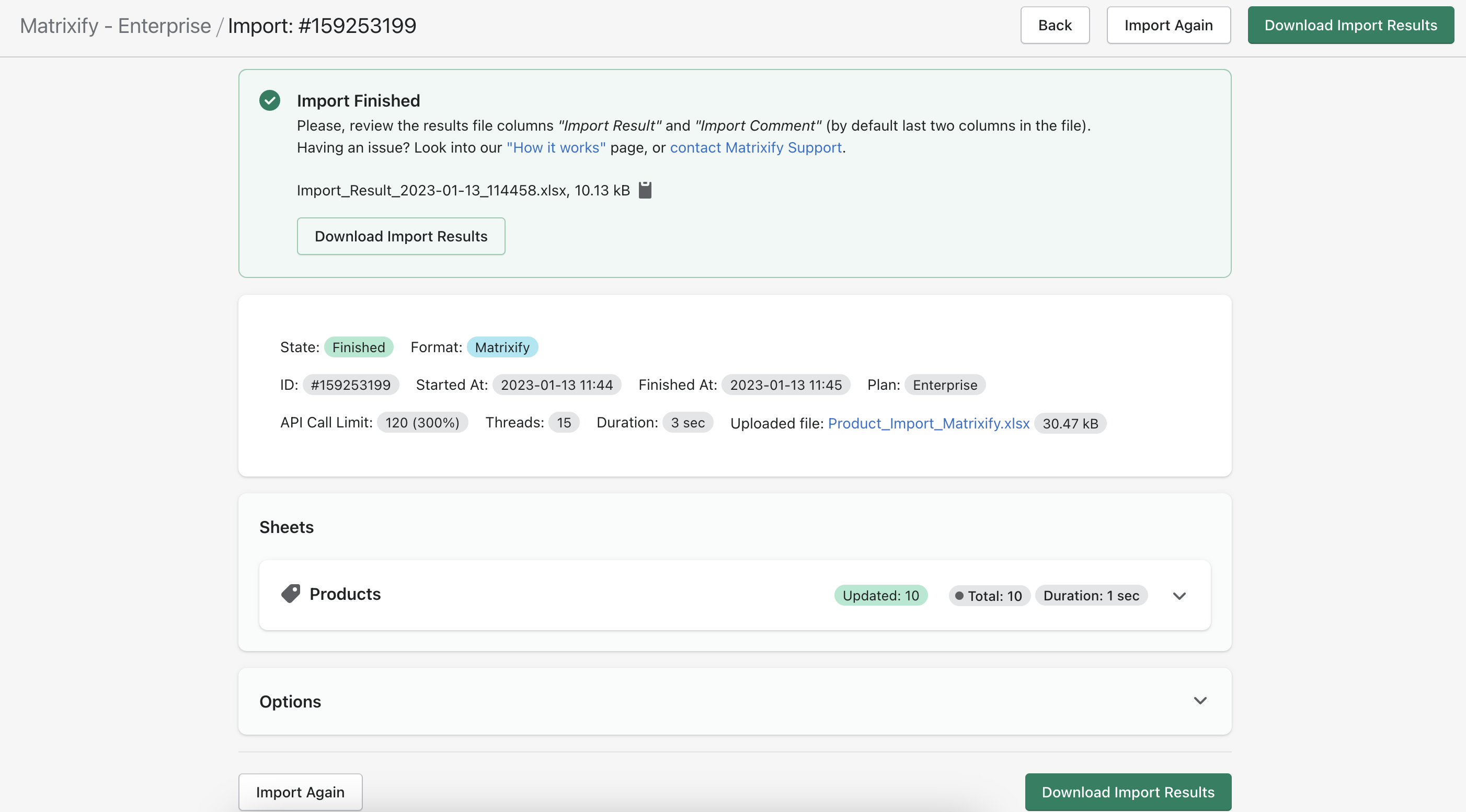Expand the Products sheet details
1466x812 pixels.
pyautogui.click(x=1179, y=595)
